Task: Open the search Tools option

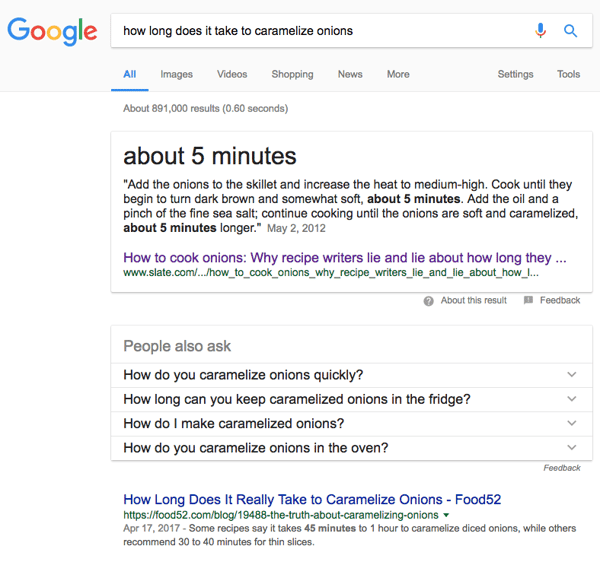Action: (568, 74)
